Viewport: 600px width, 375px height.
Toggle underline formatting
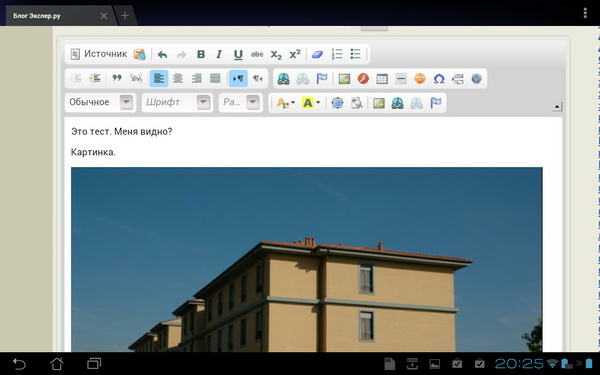click(238, 54)
